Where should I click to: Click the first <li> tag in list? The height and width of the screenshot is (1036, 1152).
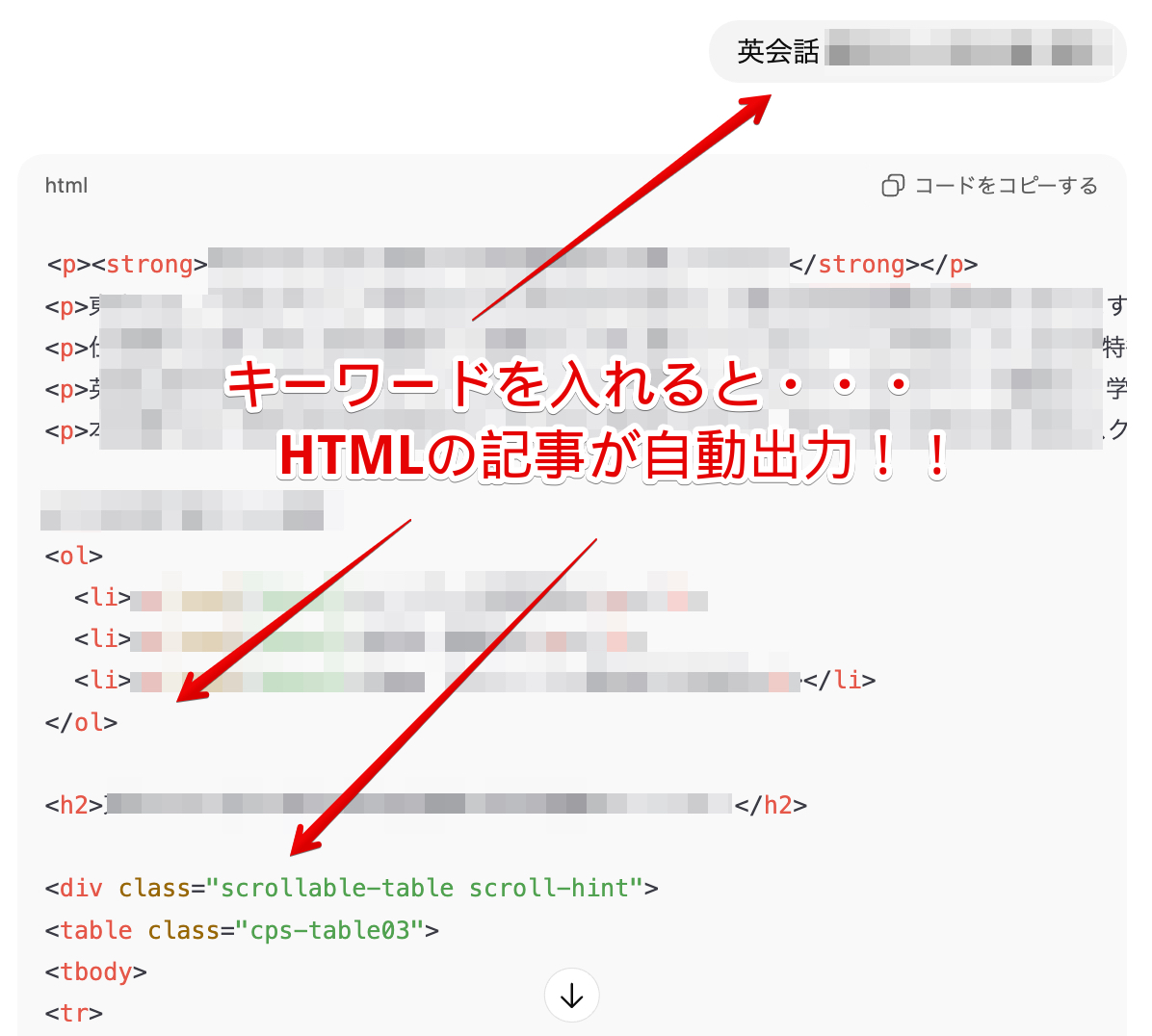[102, 598]
